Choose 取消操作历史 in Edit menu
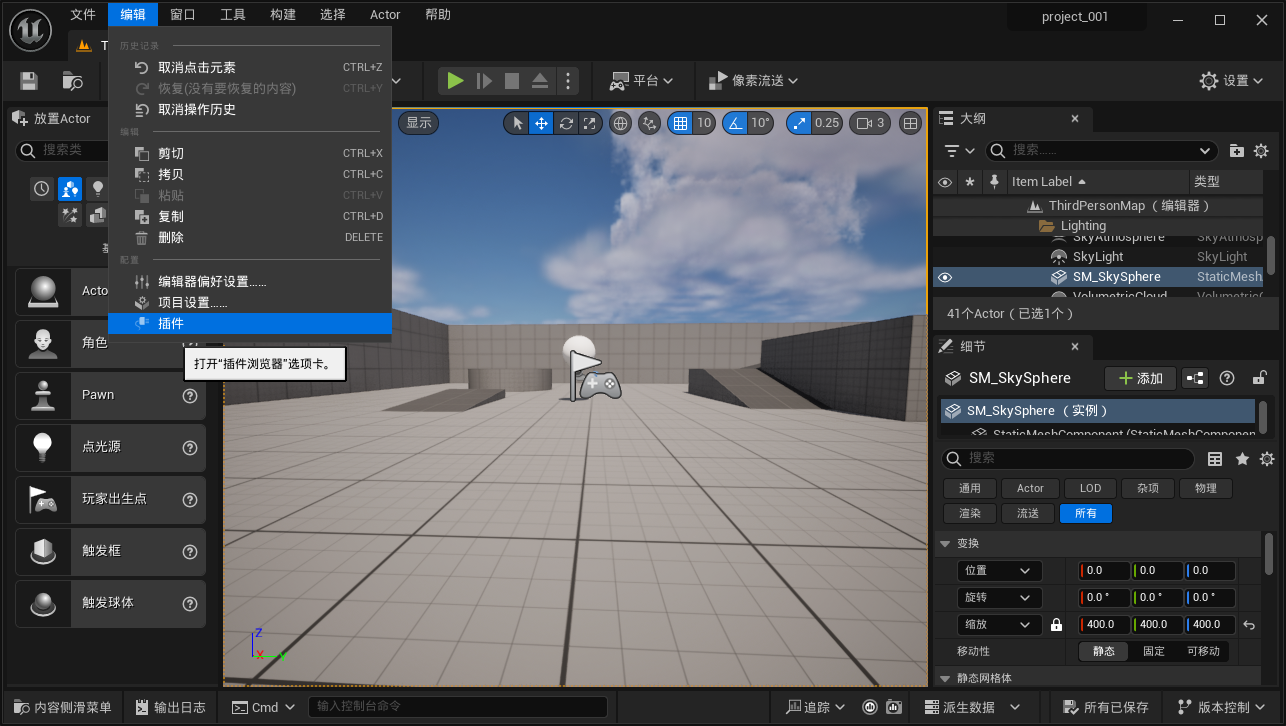 pos(250,109)
